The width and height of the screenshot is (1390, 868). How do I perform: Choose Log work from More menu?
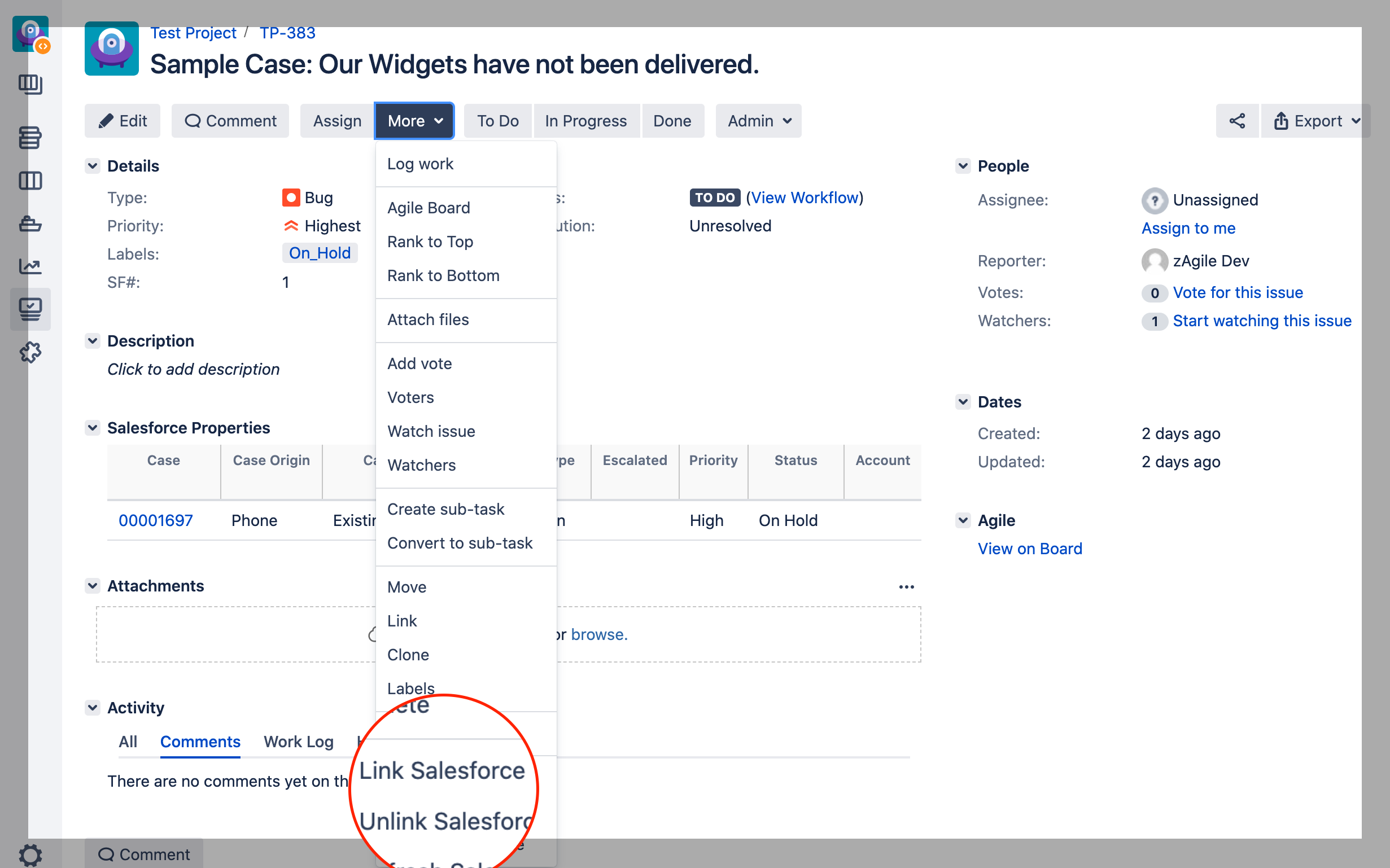[420, 164]
